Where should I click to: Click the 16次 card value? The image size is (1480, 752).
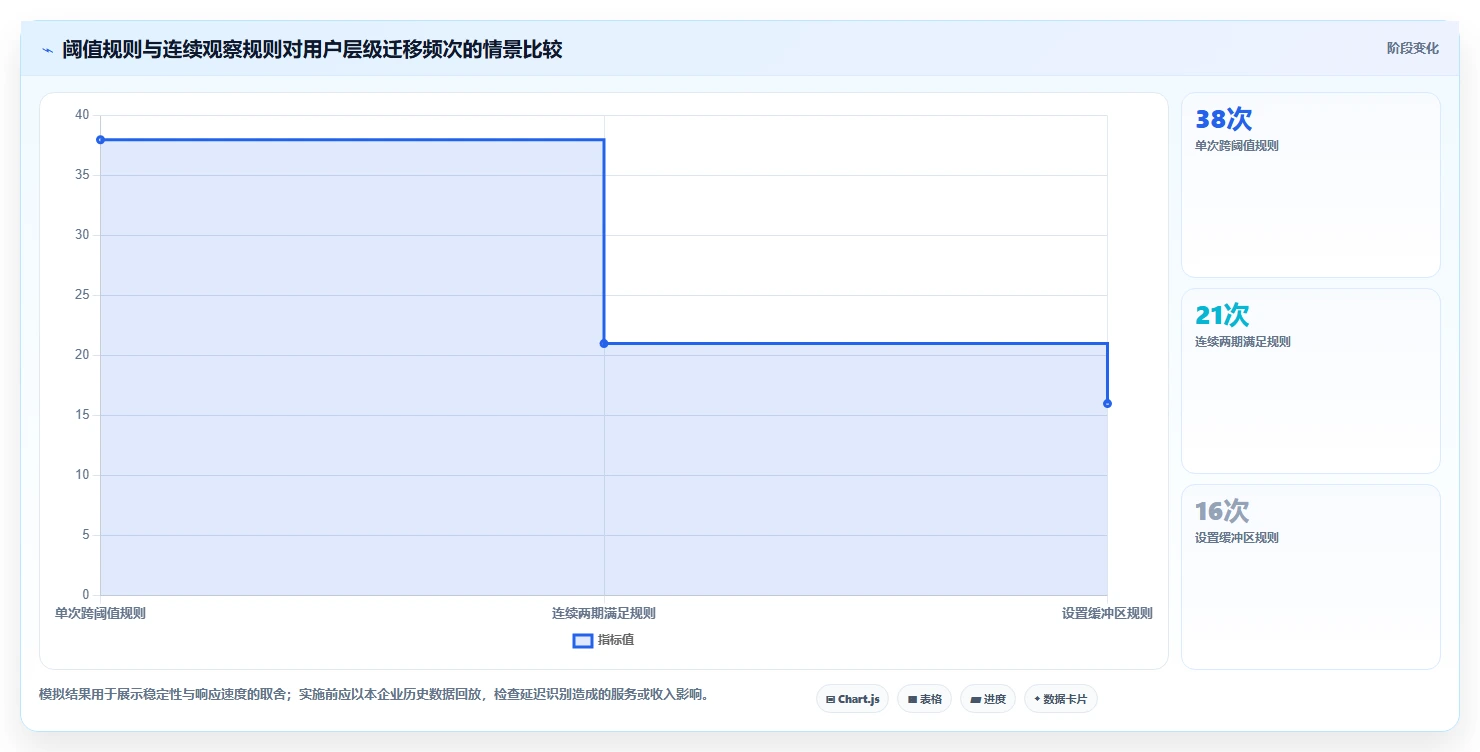(1222, 511)
